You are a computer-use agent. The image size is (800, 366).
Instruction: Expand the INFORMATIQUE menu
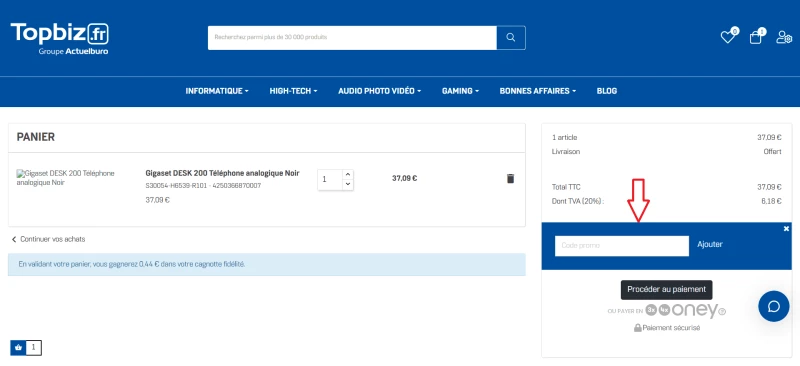(217, 91)
